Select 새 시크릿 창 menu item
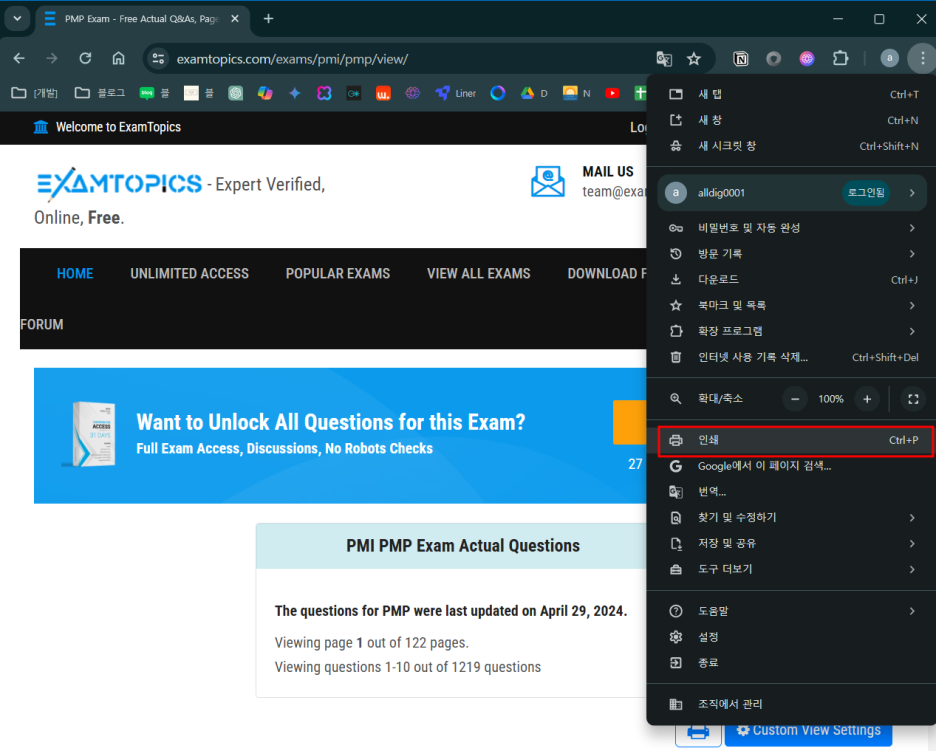Viewport: 936px width, 751px height. point(793,146)
